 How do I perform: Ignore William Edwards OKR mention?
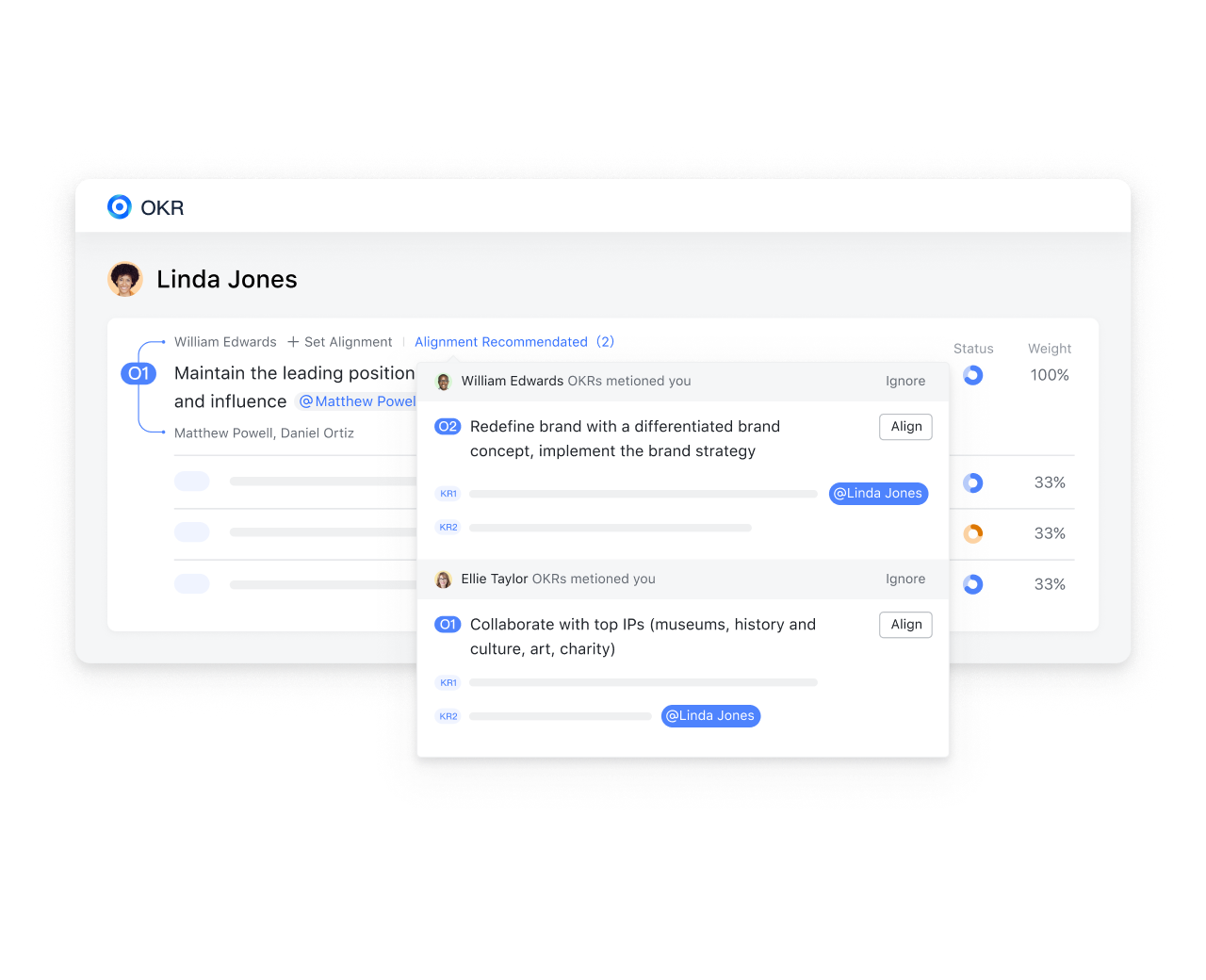pyautogui.click(x=905, y=382)
